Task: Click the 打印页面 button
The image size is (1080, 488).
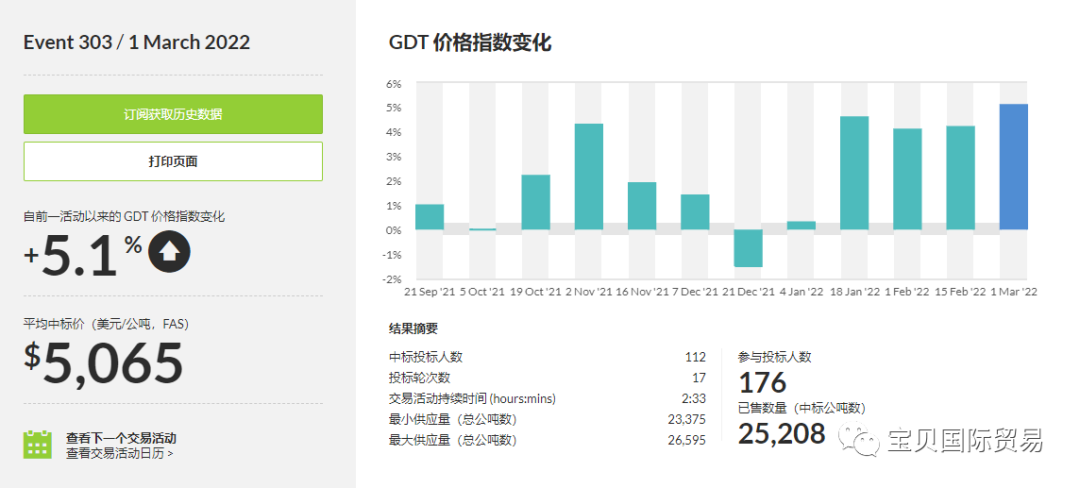Action: (x=173, y=161)
